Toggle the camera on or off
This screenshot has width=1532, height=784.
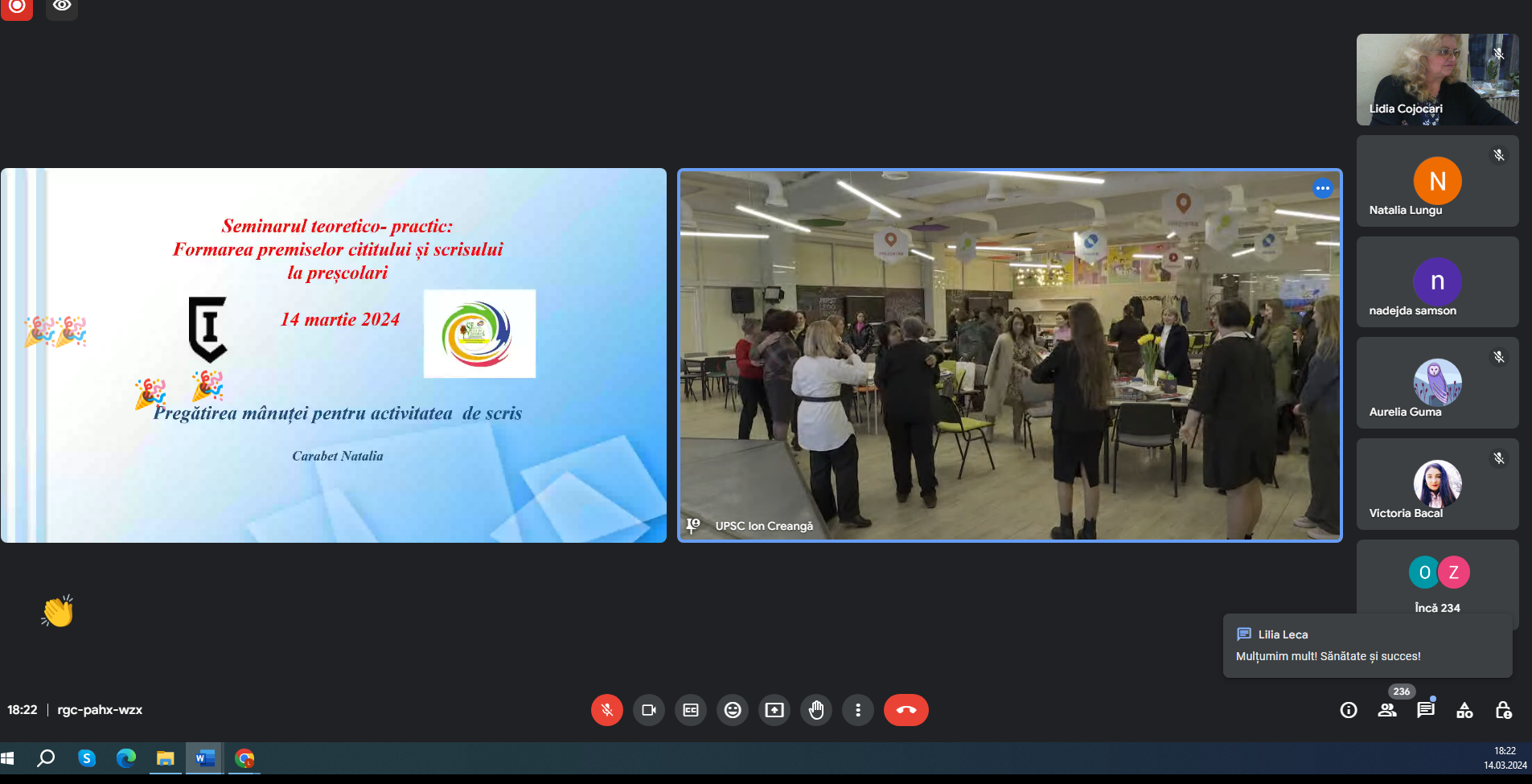click(x=648, y=710)
